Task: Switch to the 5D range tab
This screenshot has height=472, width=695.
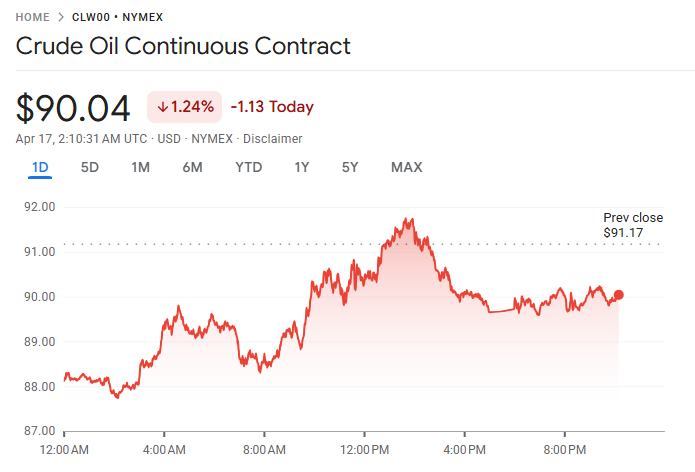Action: tap(90, 167)
